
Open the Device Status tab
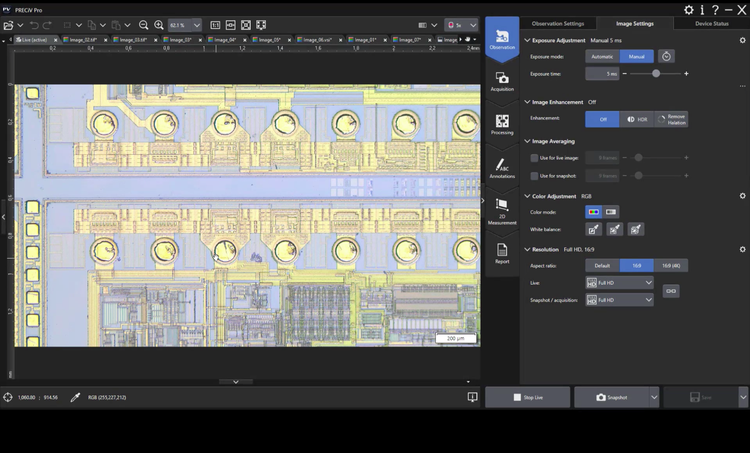[710, 23]
